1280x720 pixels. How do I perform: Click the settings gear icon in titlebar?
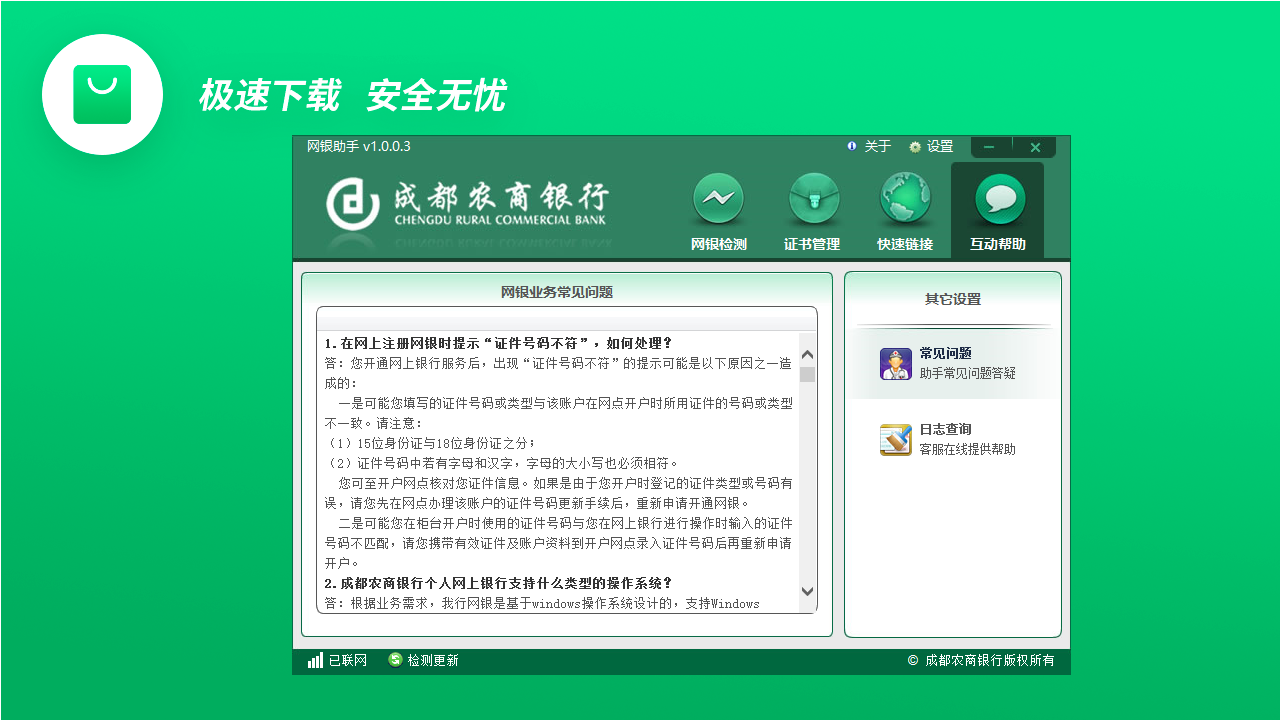915,146
